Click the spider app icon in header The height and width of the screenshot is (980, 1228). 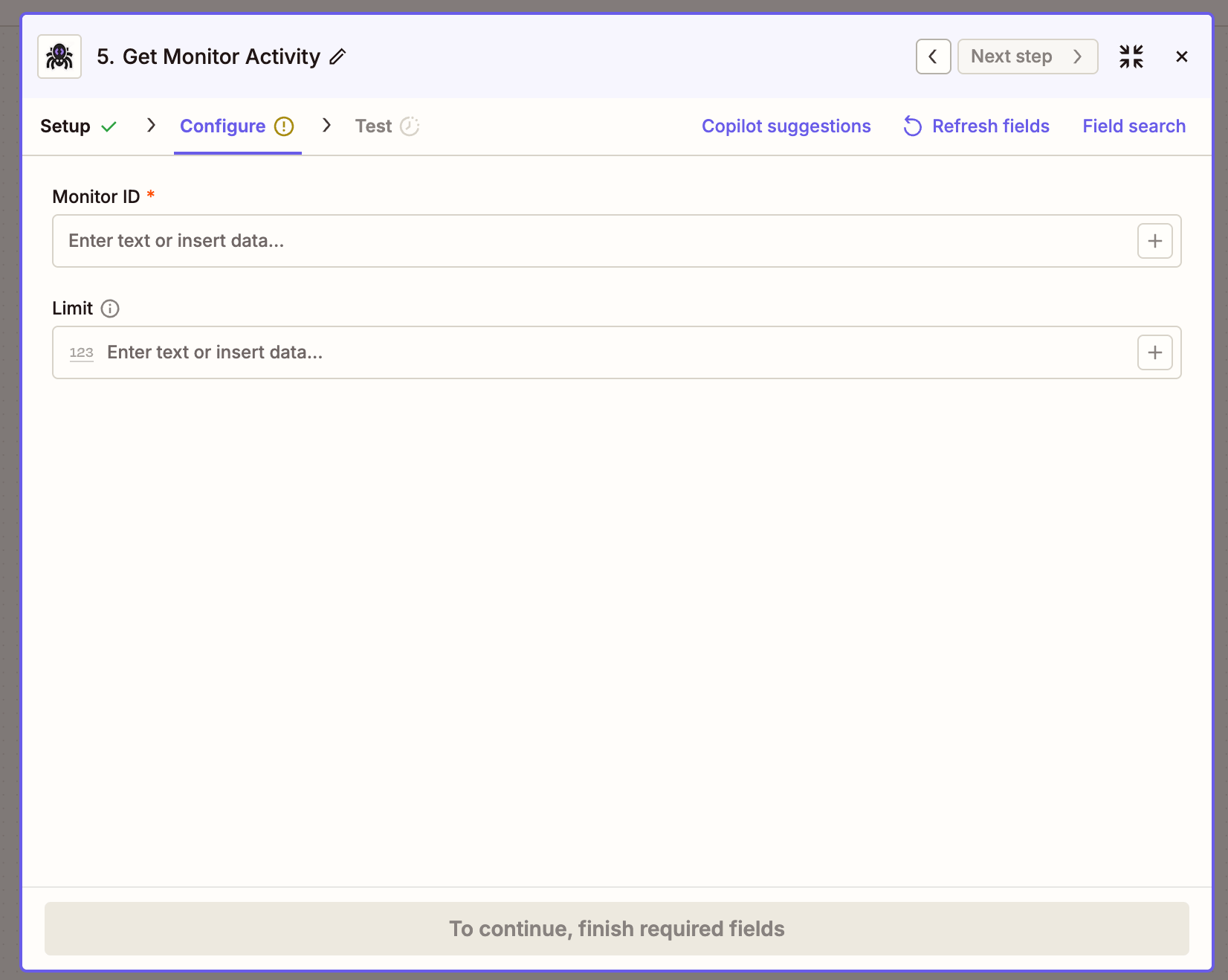59,57
